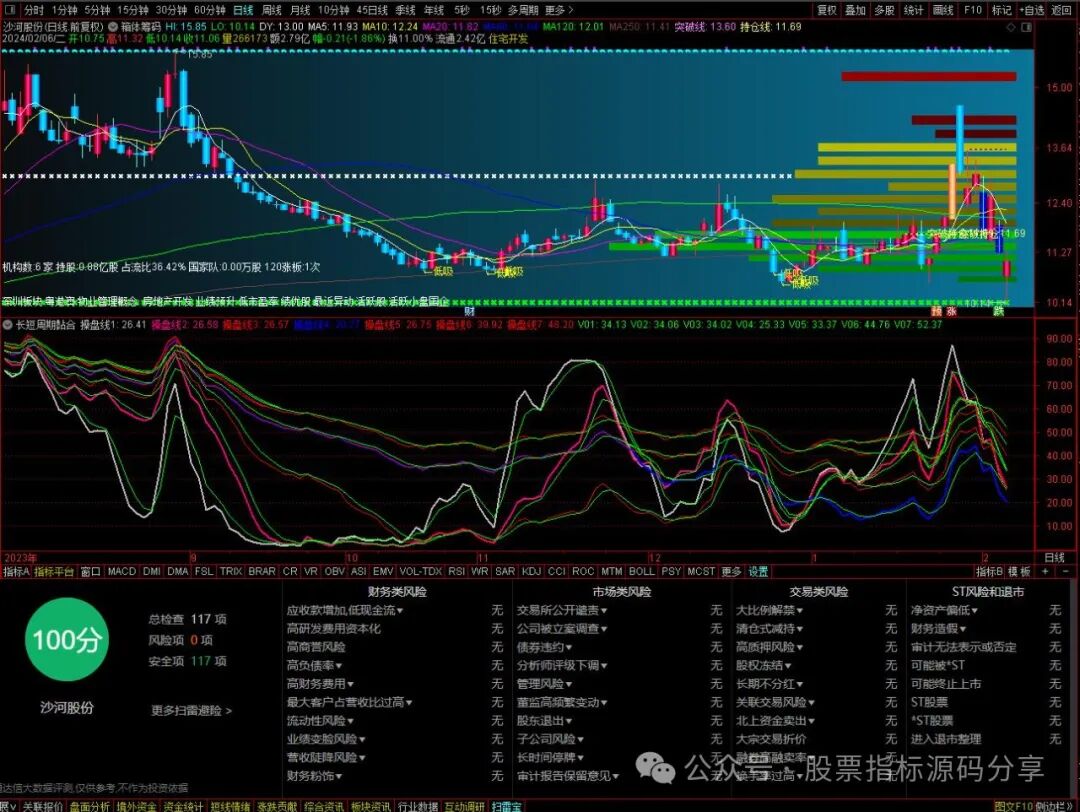Zoom out chart with the minus button

(x=1066, y=572)
